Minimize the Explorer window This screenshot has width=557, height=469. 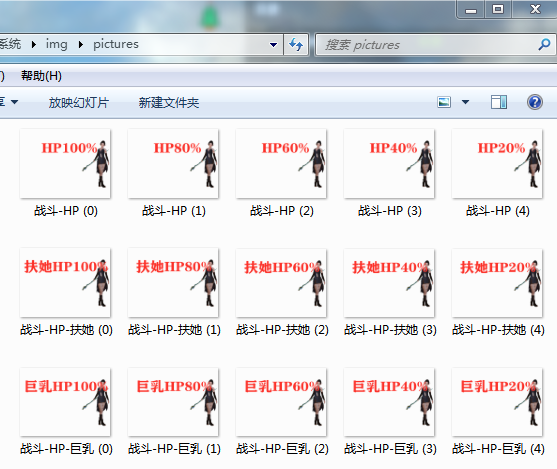(471, 10)
